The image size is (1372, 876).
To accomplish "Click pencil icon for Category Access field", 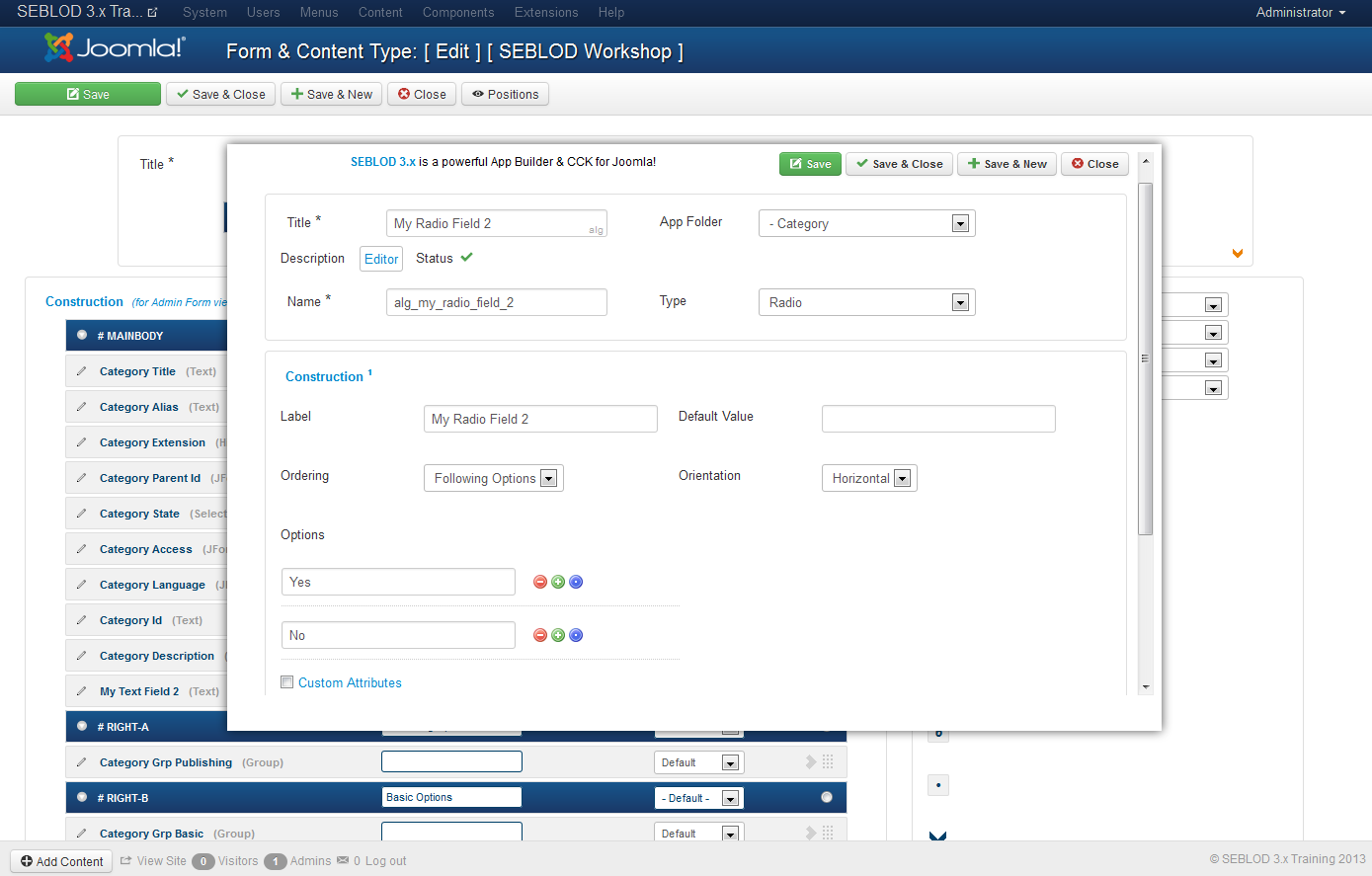I will tap(81, 549).
